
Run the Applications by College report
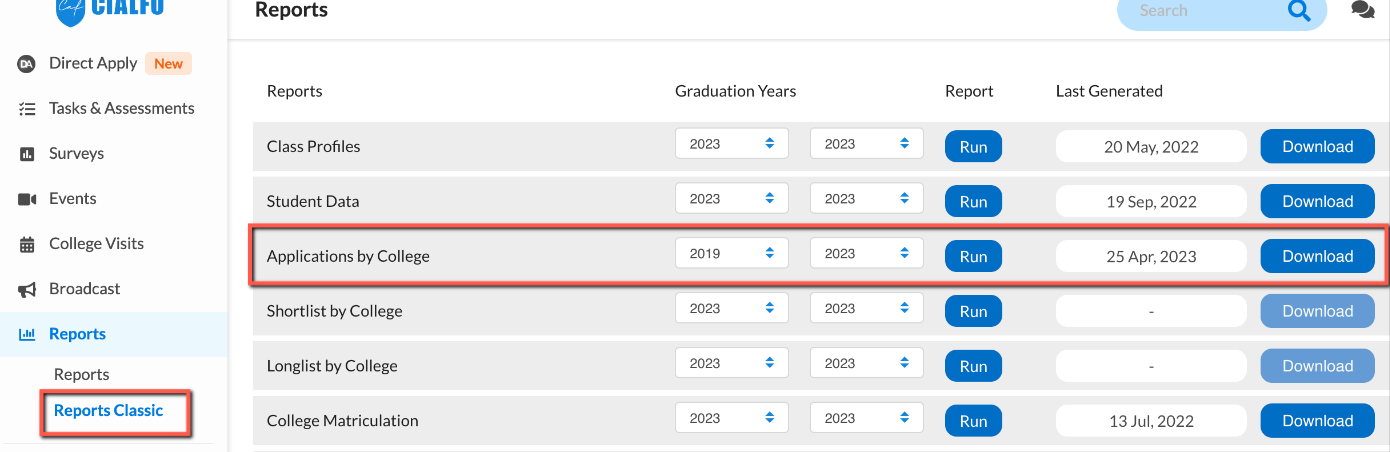click(x=973, y=256)
